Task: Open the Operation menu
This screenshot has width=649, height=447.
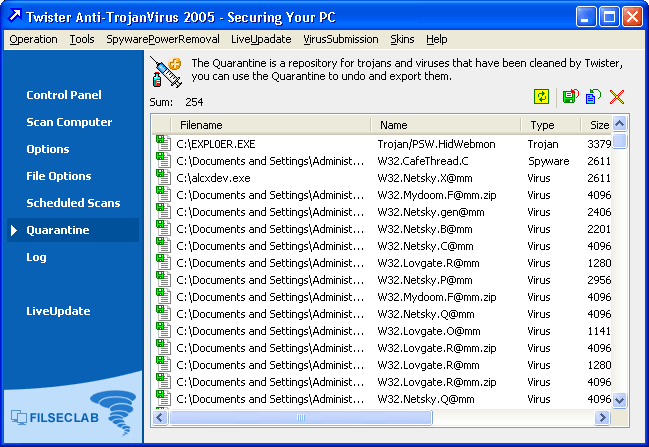Action: [x=33, y=39]
